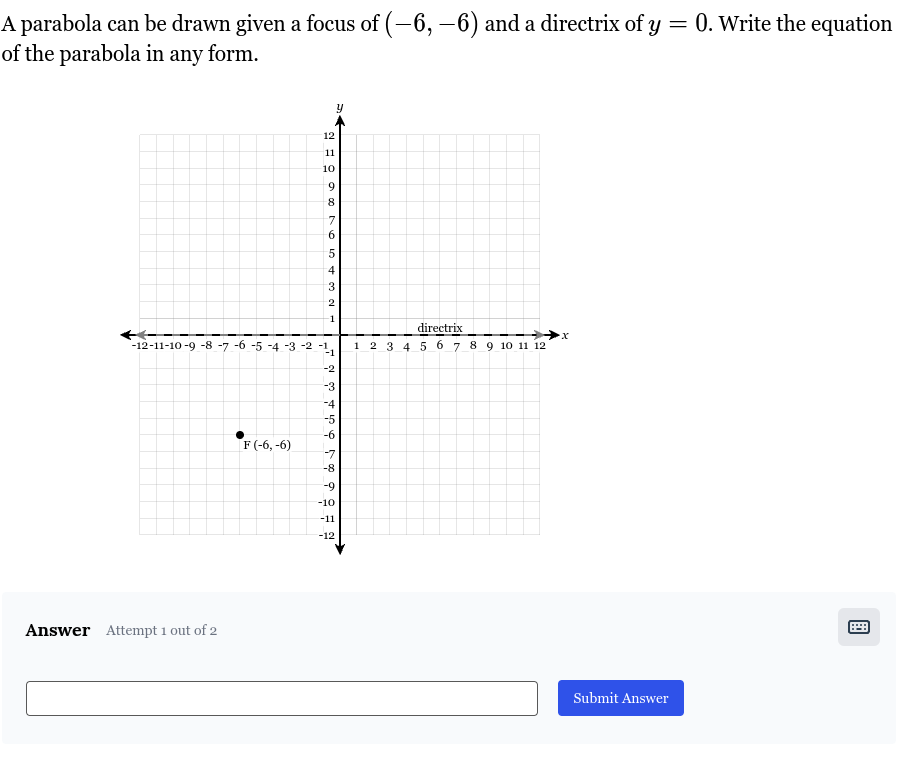Click the -6 label on the y-axis
This screenshot has height=759, width=909.
329,435
